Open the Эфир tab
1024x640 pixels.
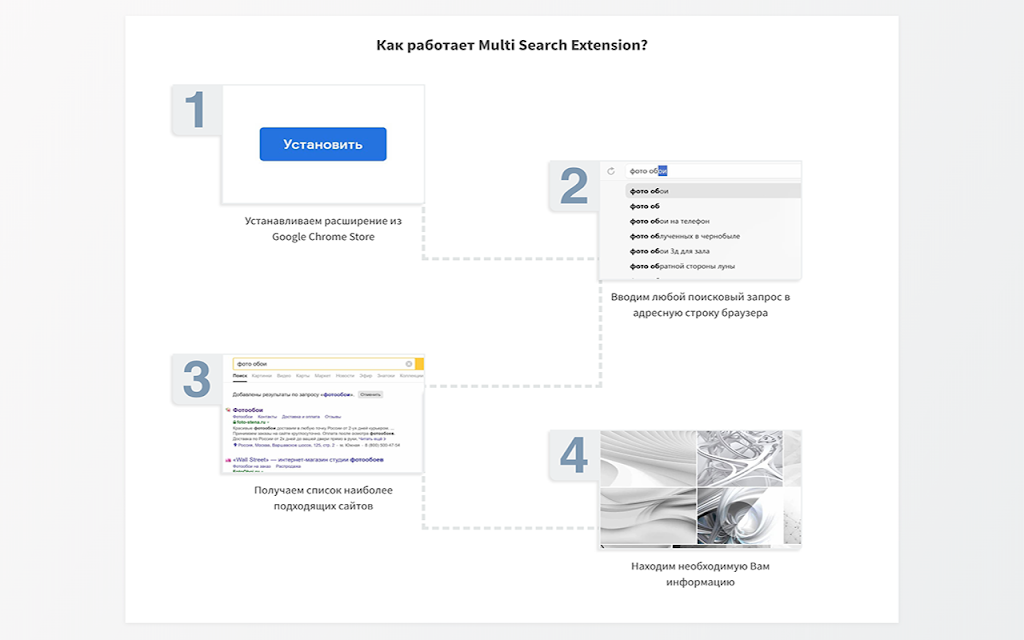[x=366, y=376]
